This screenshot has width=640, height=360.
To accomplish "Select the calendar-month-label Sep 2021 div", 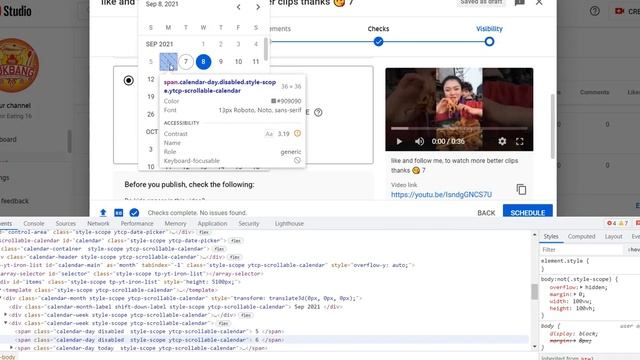I will (x=176, y=307).
